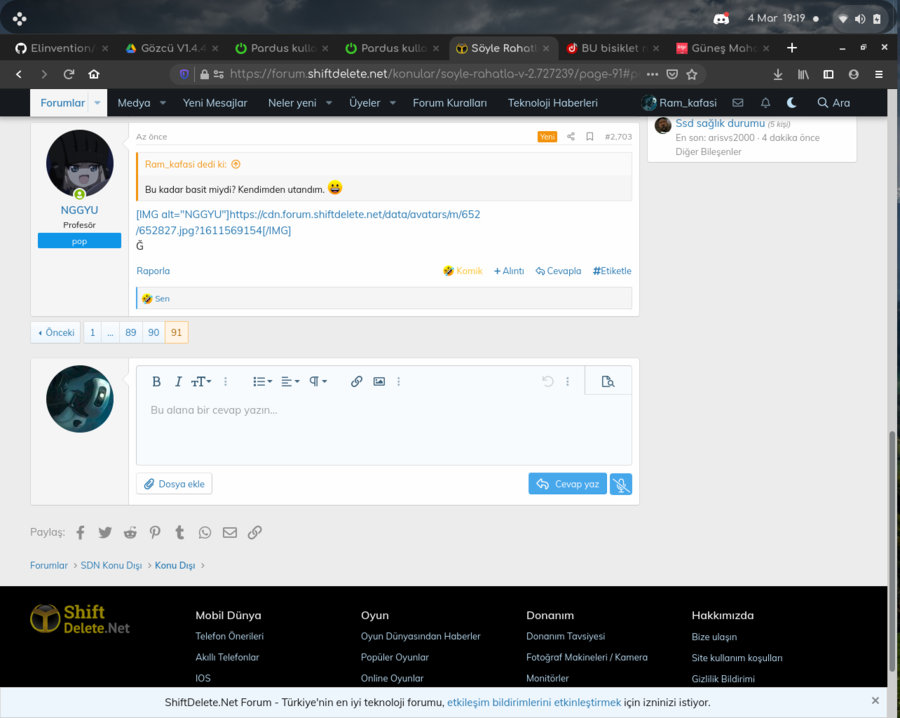Go to page 90
This screenshot has width=900, height=718.
(x=153, y=332)
